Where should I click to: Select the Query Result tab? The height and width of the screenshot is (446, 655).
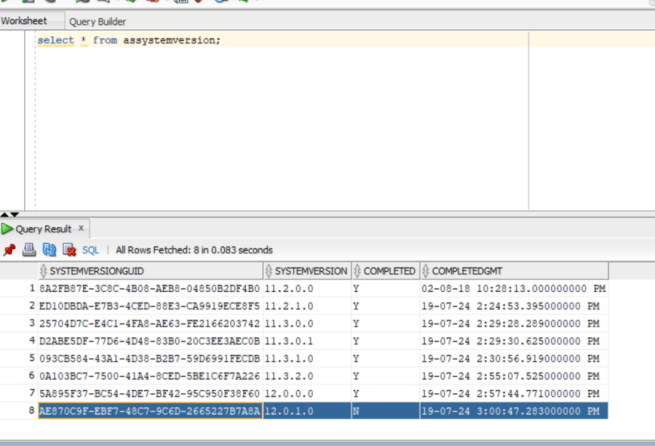[43, 229]
